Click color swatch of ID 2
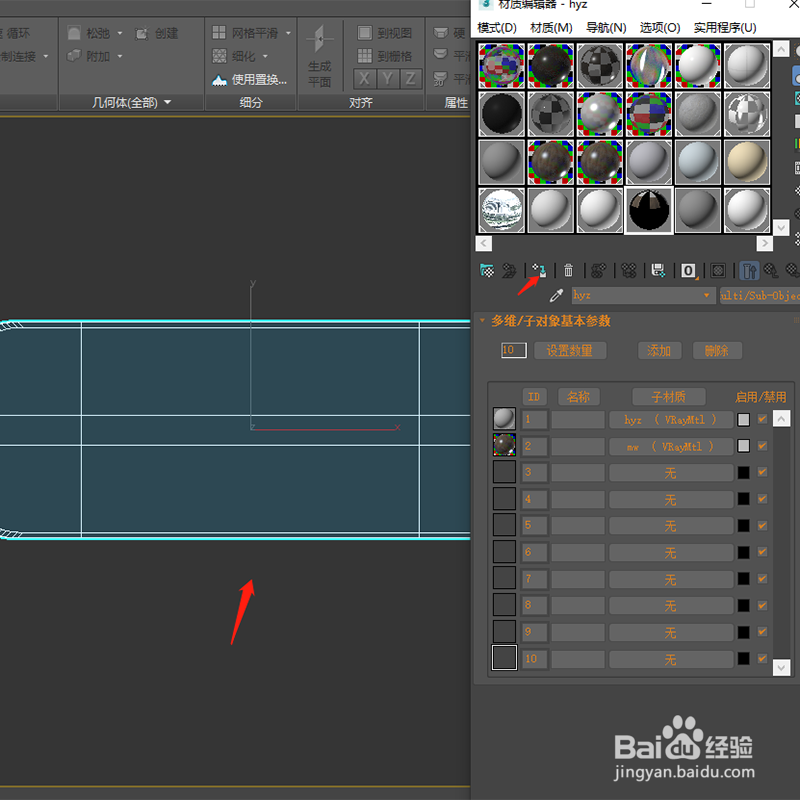The width and height of the screenshot is (800, 800). [x=743, y=446]
